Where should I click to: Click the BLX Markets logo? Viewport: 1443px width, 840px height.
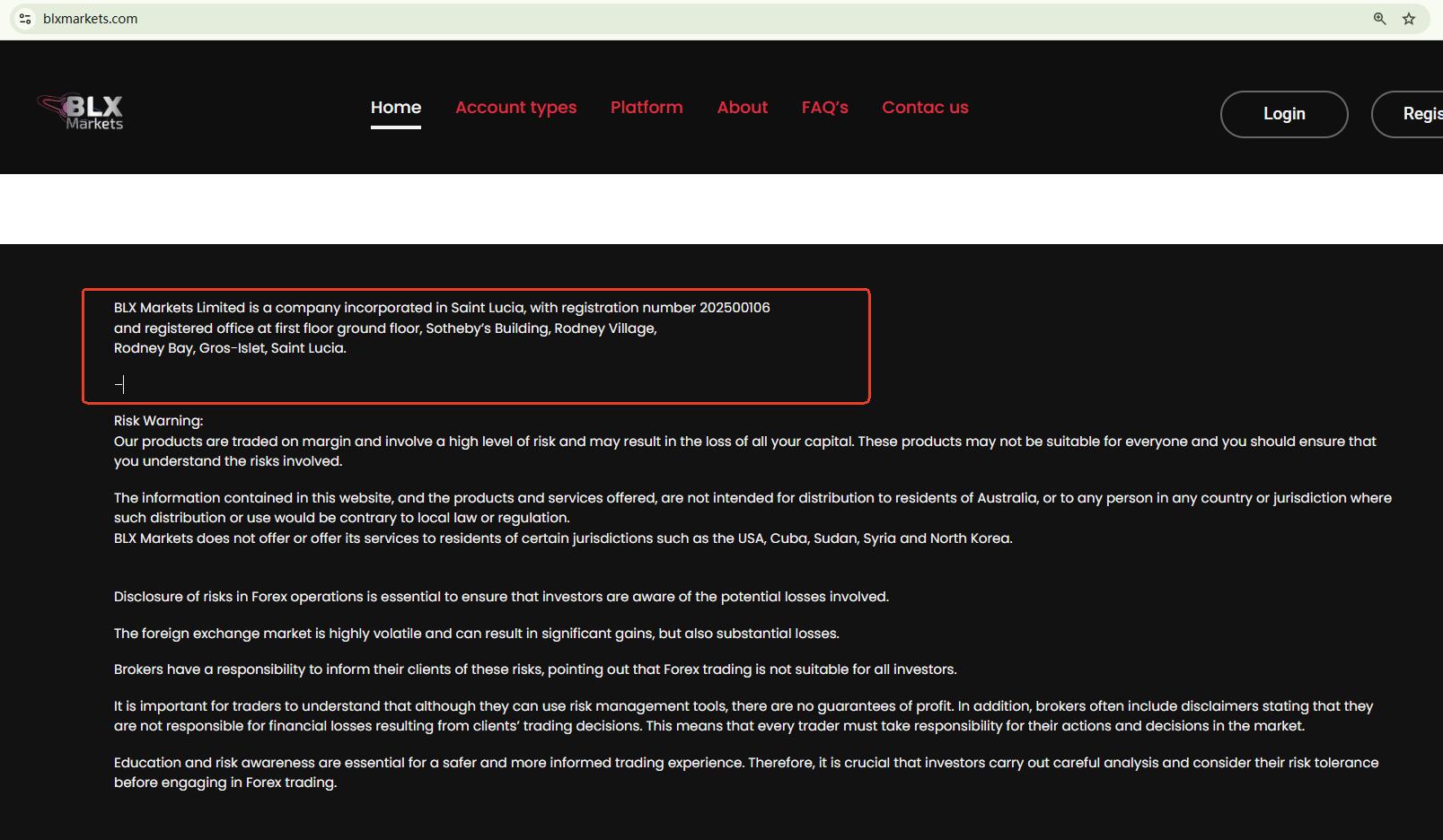click(x=81, y=113)
